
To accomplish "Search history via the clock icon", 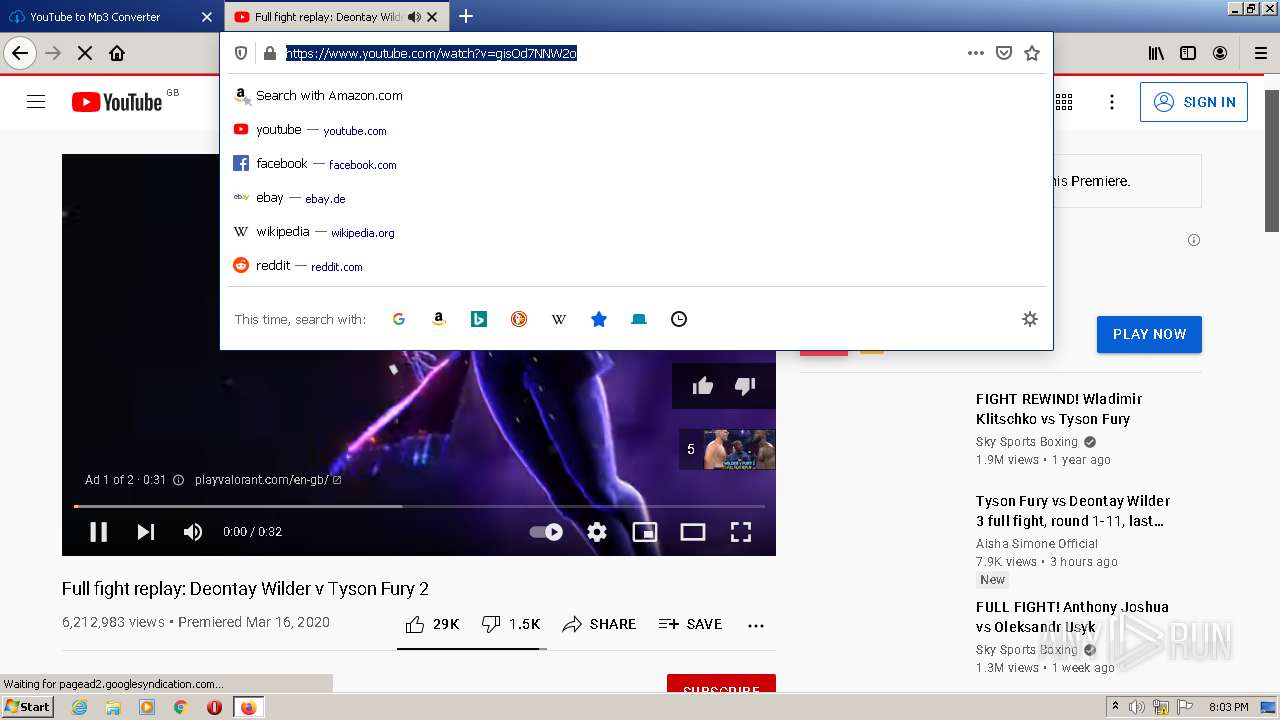I will tap(679, 319).
